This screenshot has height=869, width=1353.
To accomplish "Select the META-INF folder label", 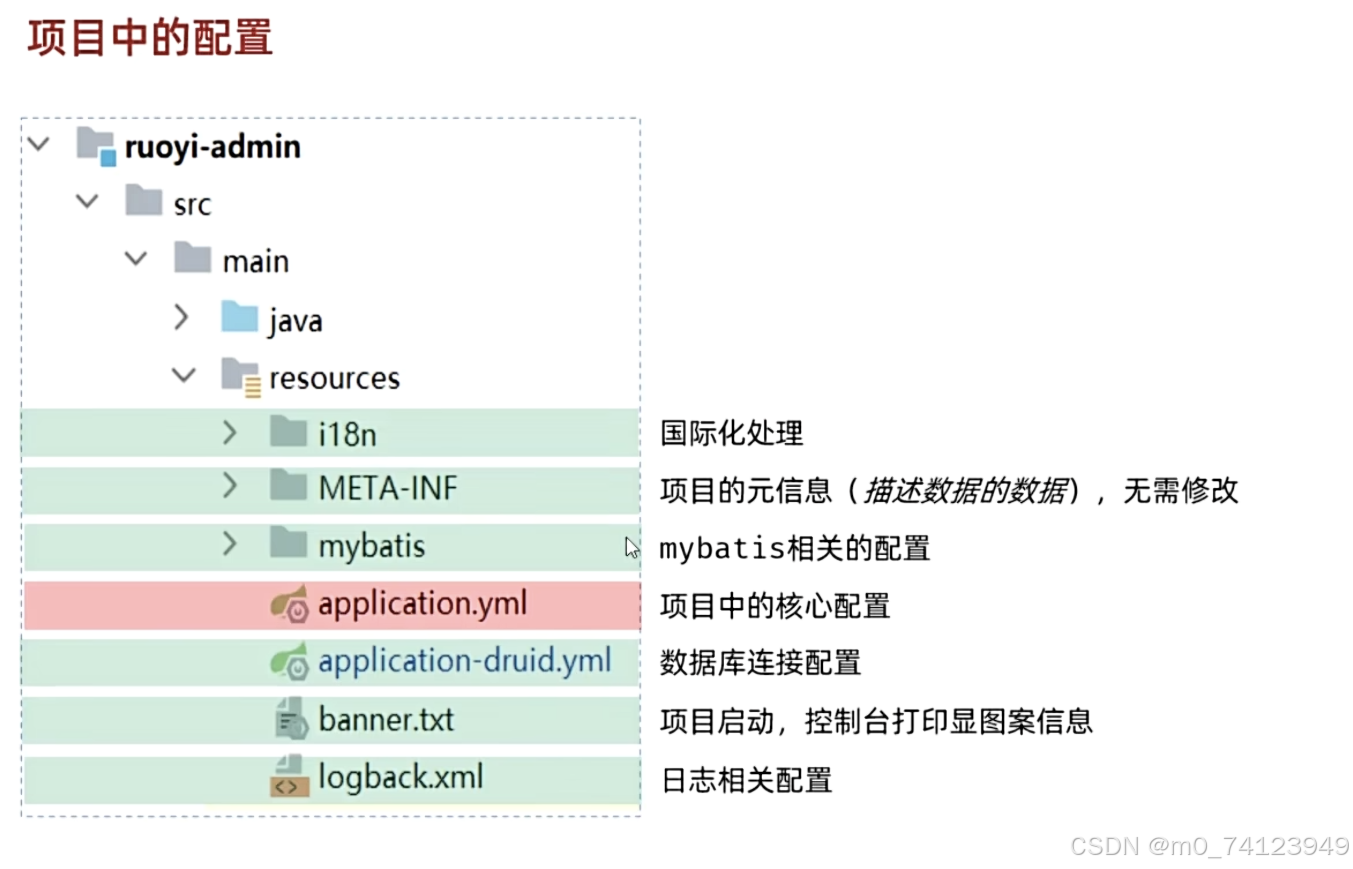I will pyautogui.click(x=388, y=489).
